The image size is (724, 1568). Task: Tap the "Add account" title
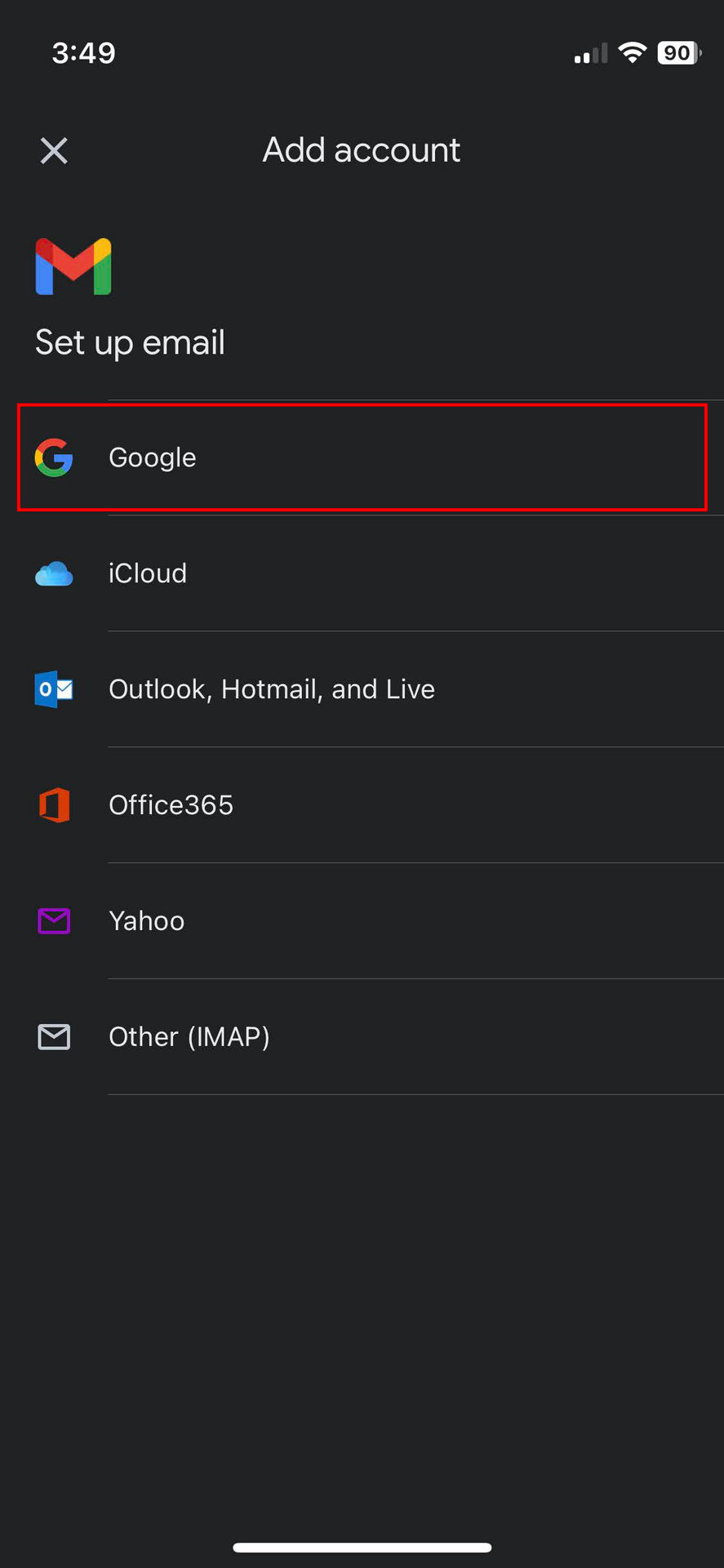[x=362, y=151]
